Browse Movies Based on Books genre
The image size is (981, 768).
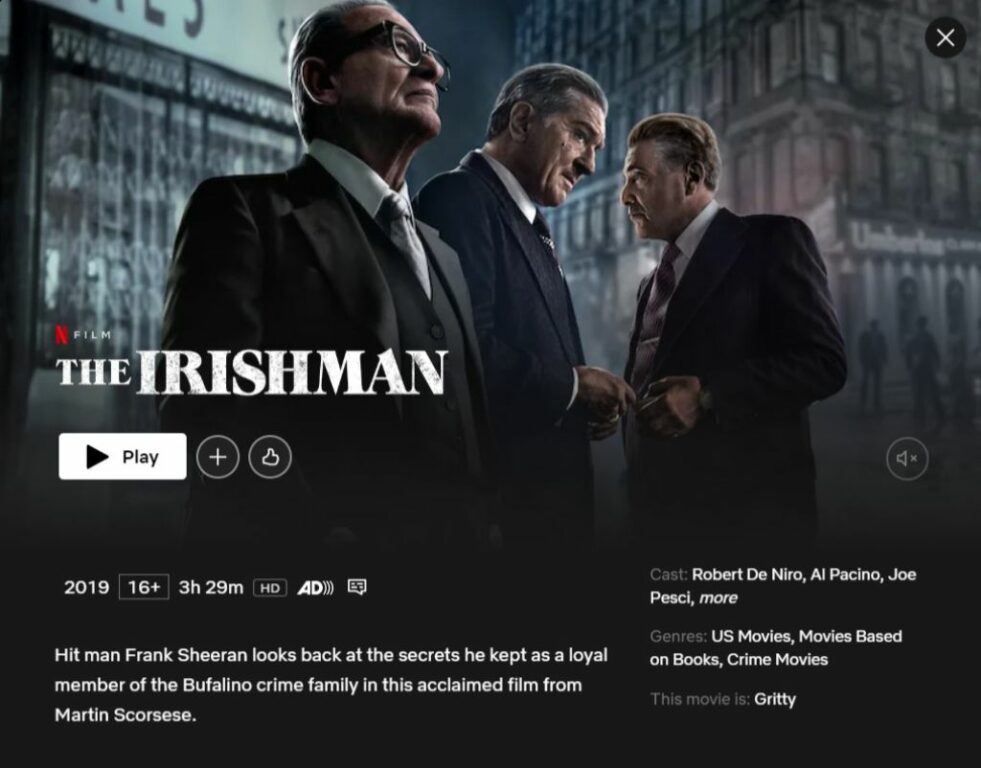(776, 648)
